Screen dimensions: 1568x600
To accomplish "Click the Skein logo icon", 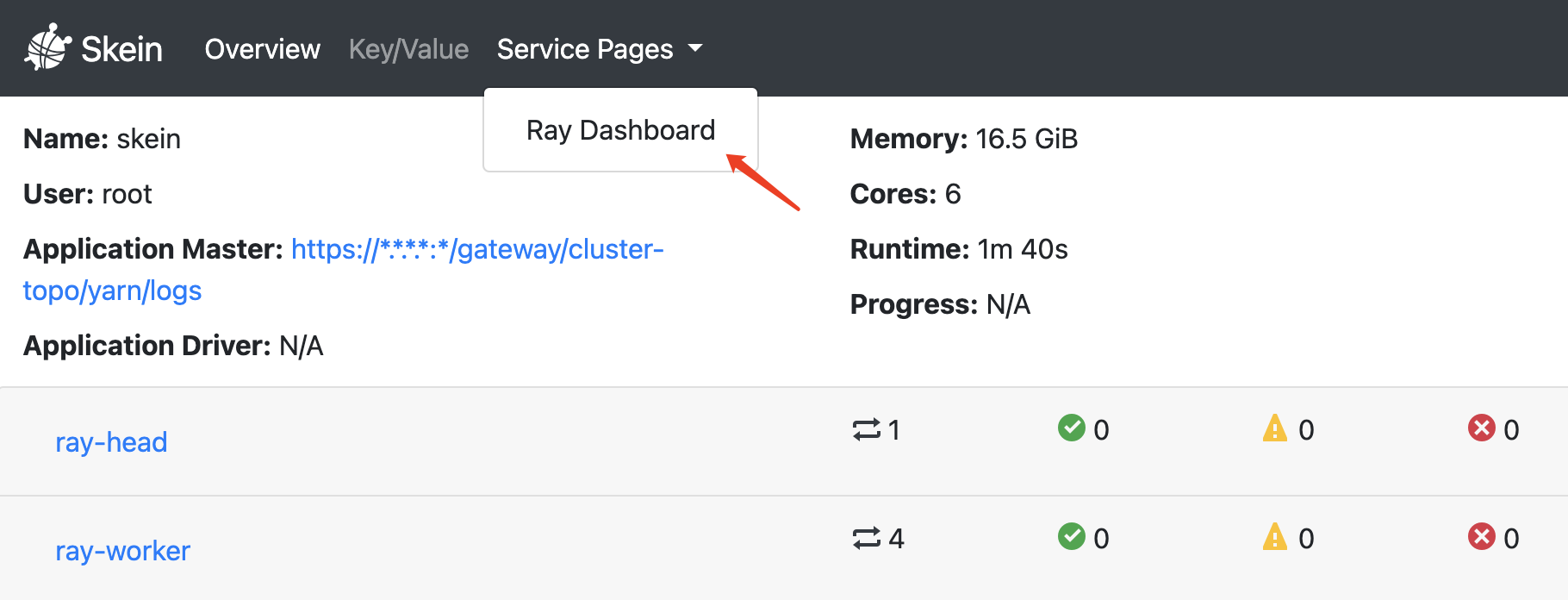I will (47, 47).
